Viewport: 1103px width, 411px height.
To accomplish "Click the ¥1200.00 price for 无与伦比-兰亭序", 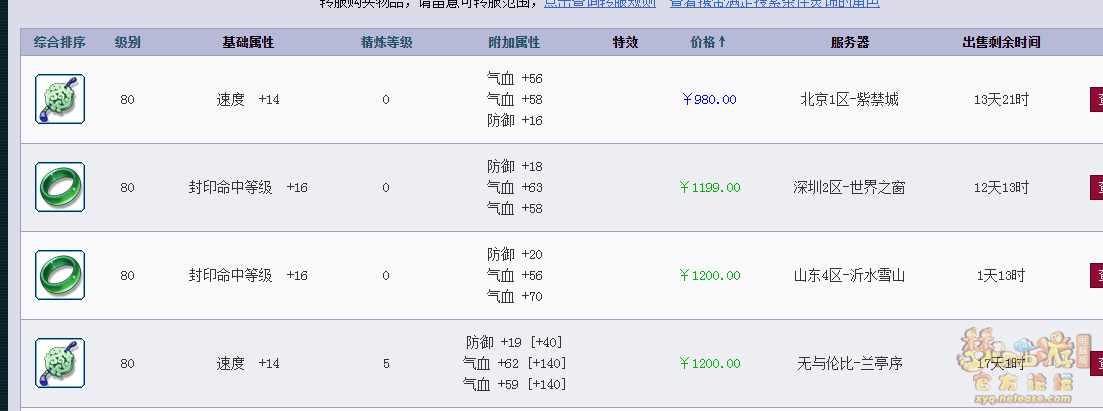I will point(709,364).
